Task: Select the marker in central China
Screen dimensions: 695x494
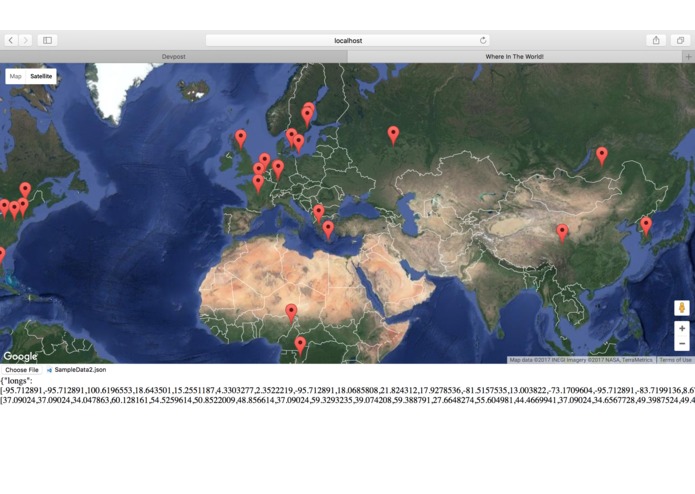Action: [x=562, y=234]
